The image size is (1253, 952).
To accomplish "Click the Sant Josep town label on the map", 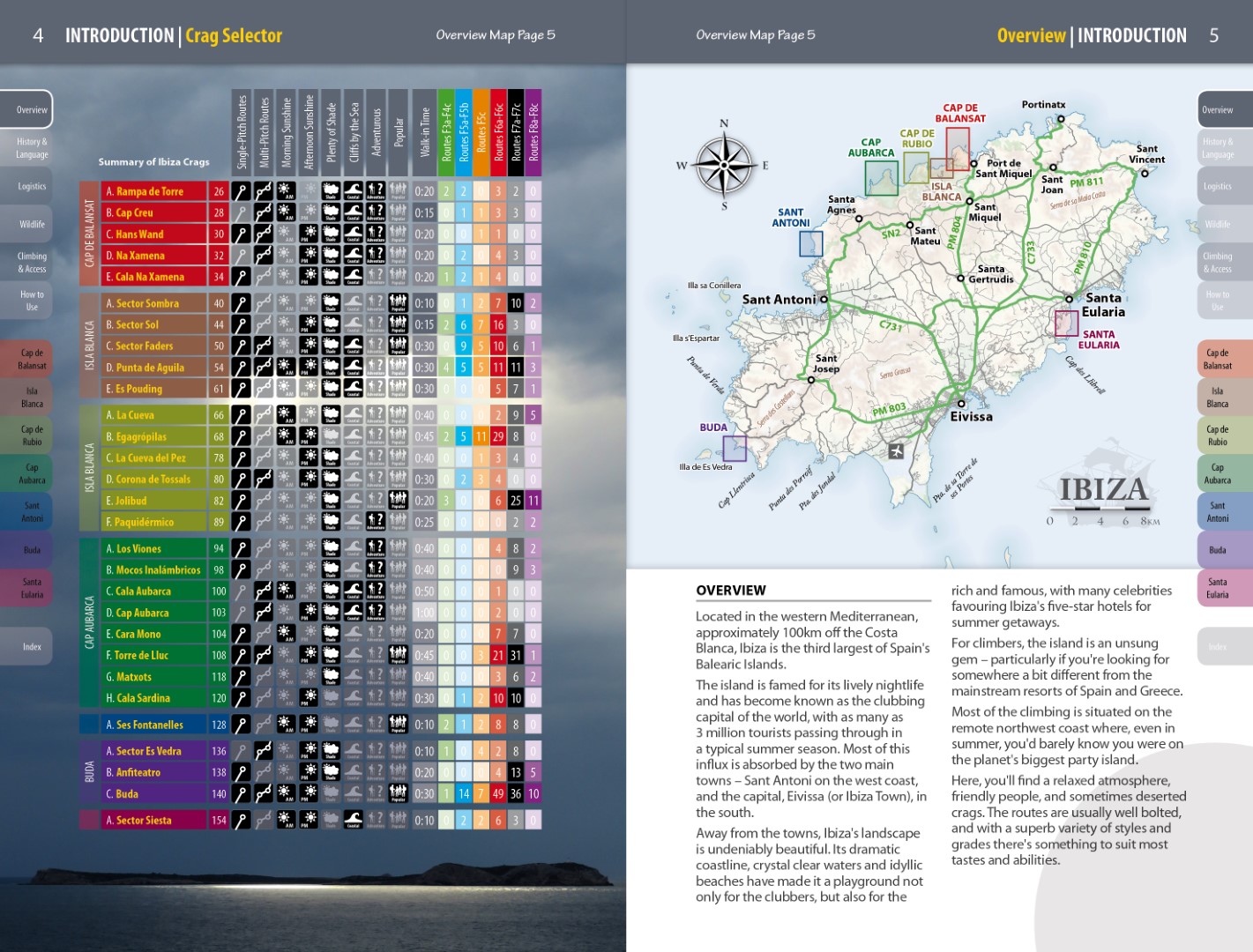I will (x=826, y=363).
